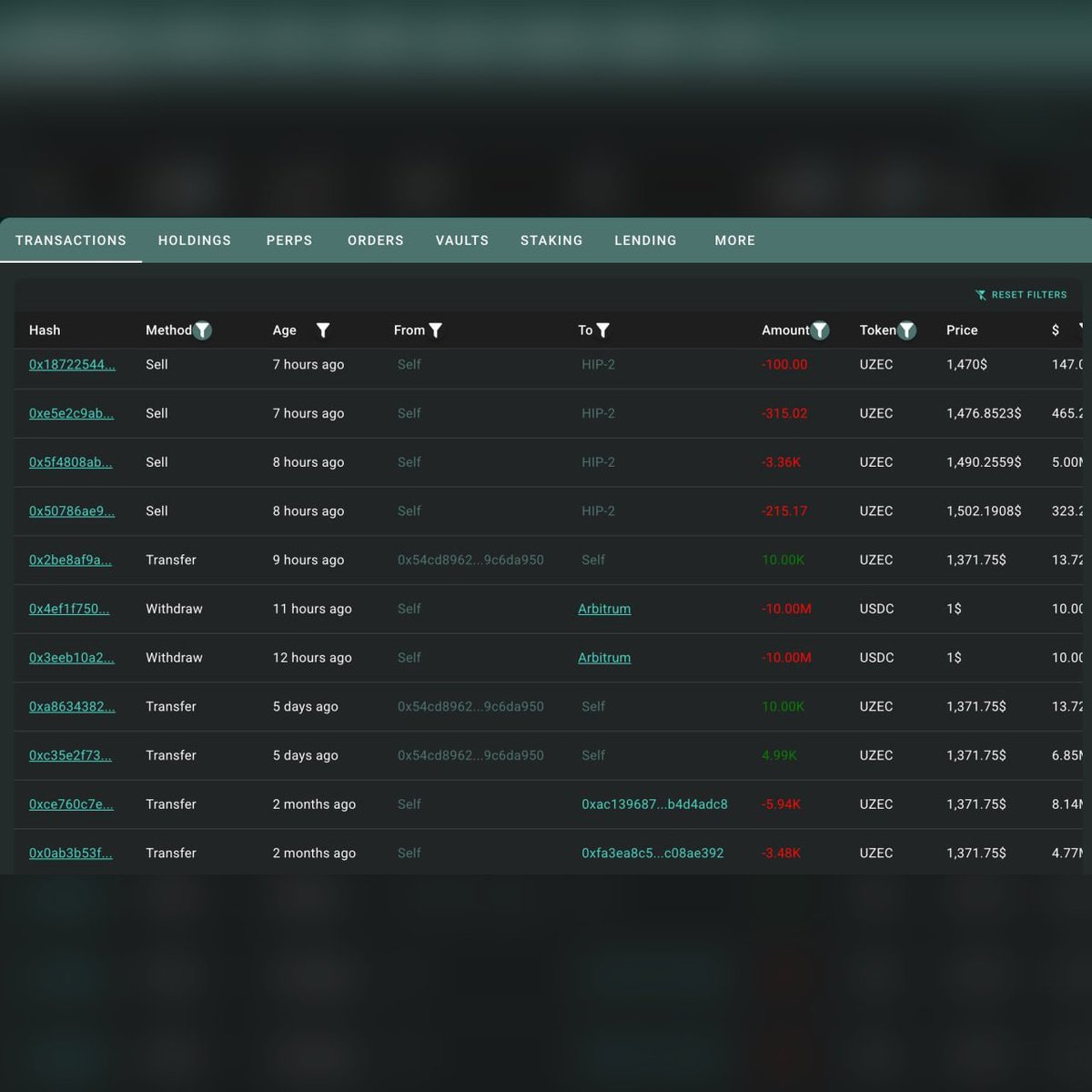Open transaction hash 0xc35e2f73...
Image resolution: width=1092 pixels, height=1092 pixels.
(x=70, y=755)
